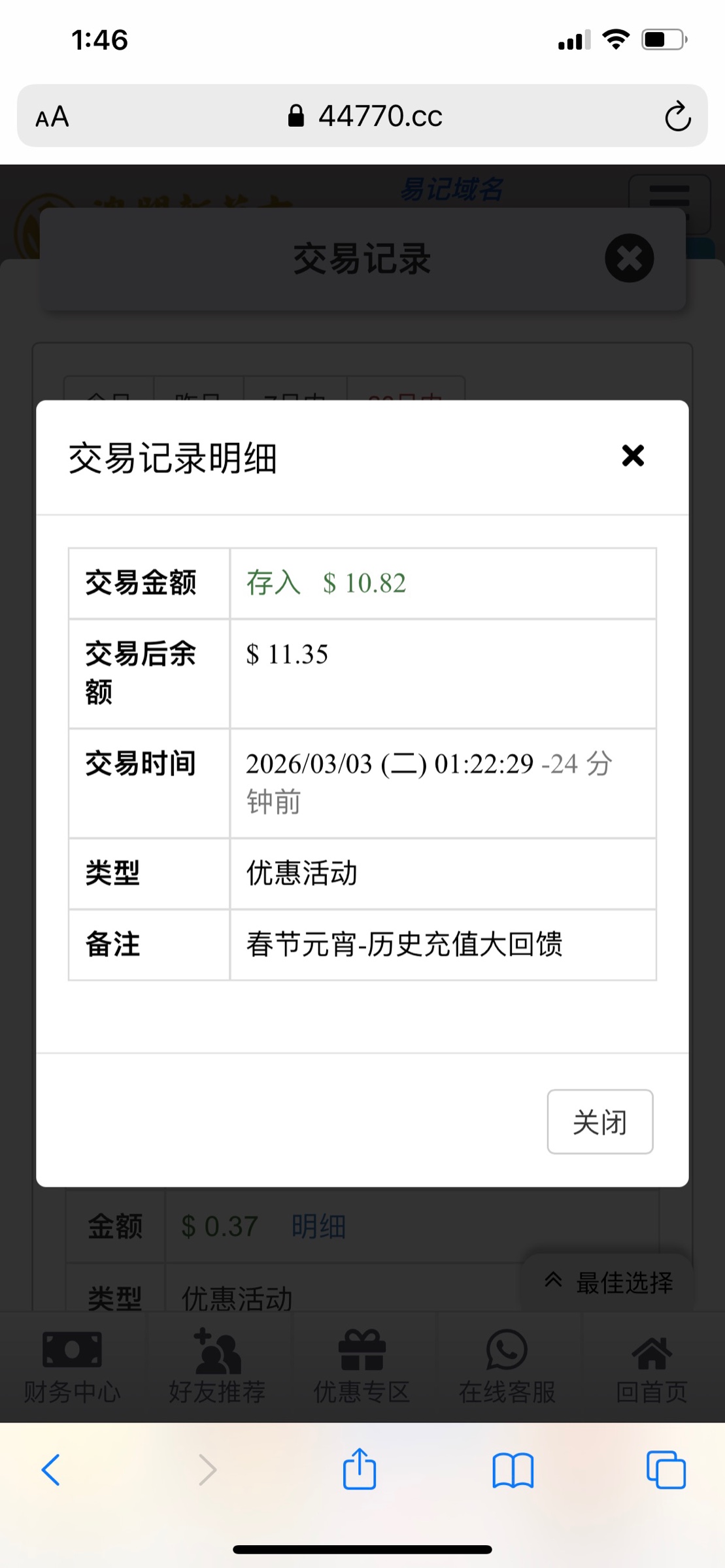The width and height of the screenshot is (725, 1568).
Task: Reload the page in Safari
Action: [677, 117]
